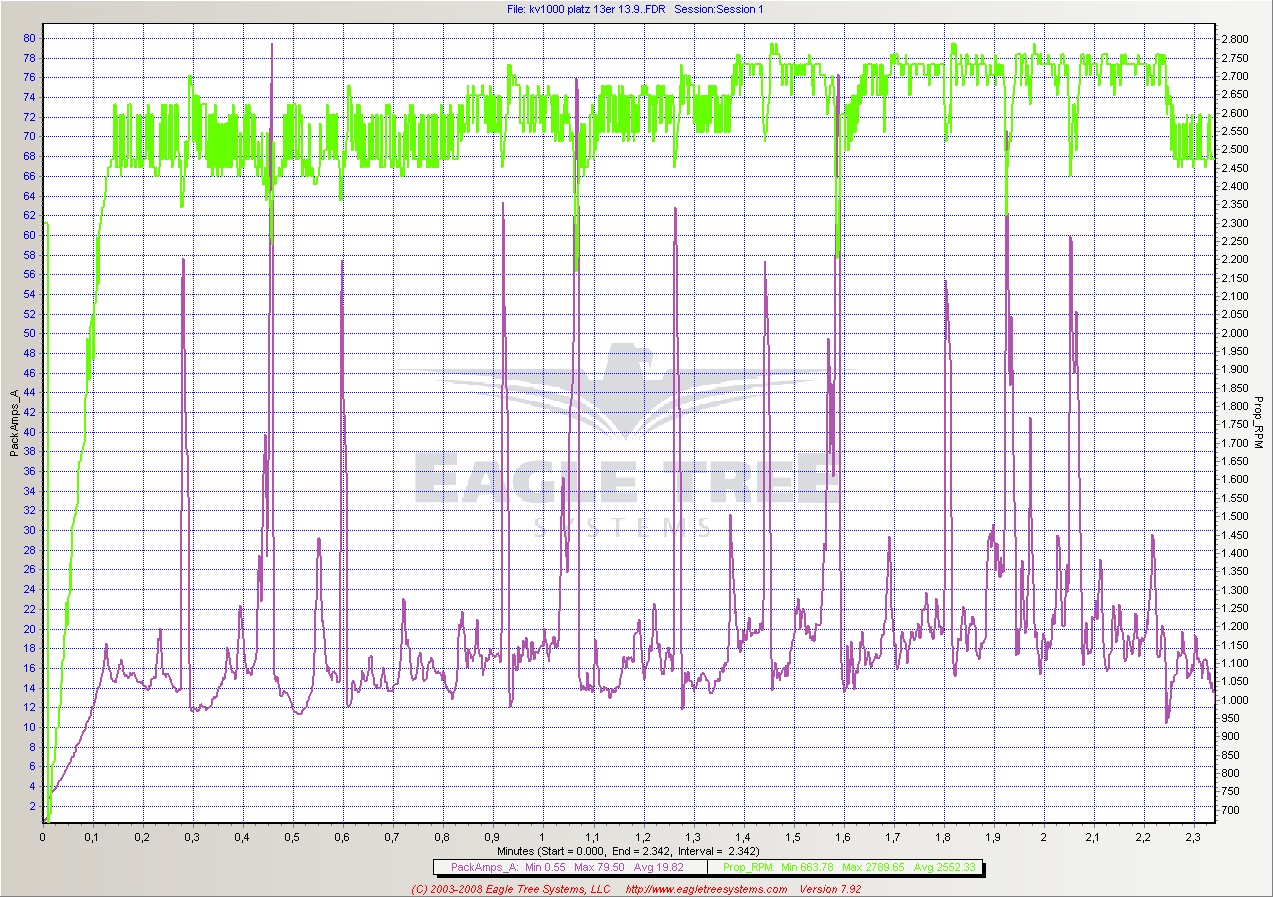Viewport: 1273px width, 897px height.
Task: Select the PackAmps_A legend entry
Action: [x=568, y=867]
